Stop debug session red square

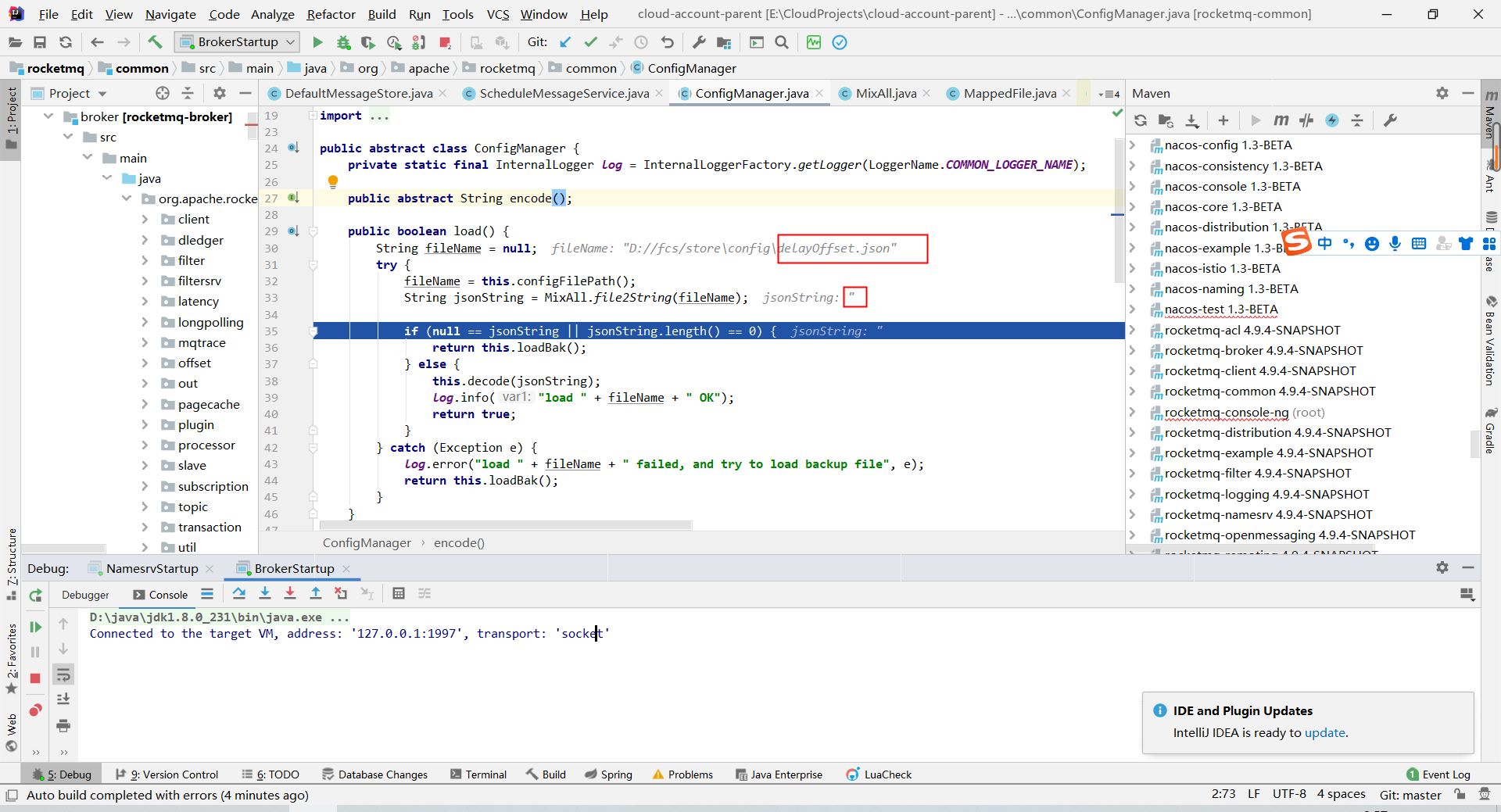[35, 678]
